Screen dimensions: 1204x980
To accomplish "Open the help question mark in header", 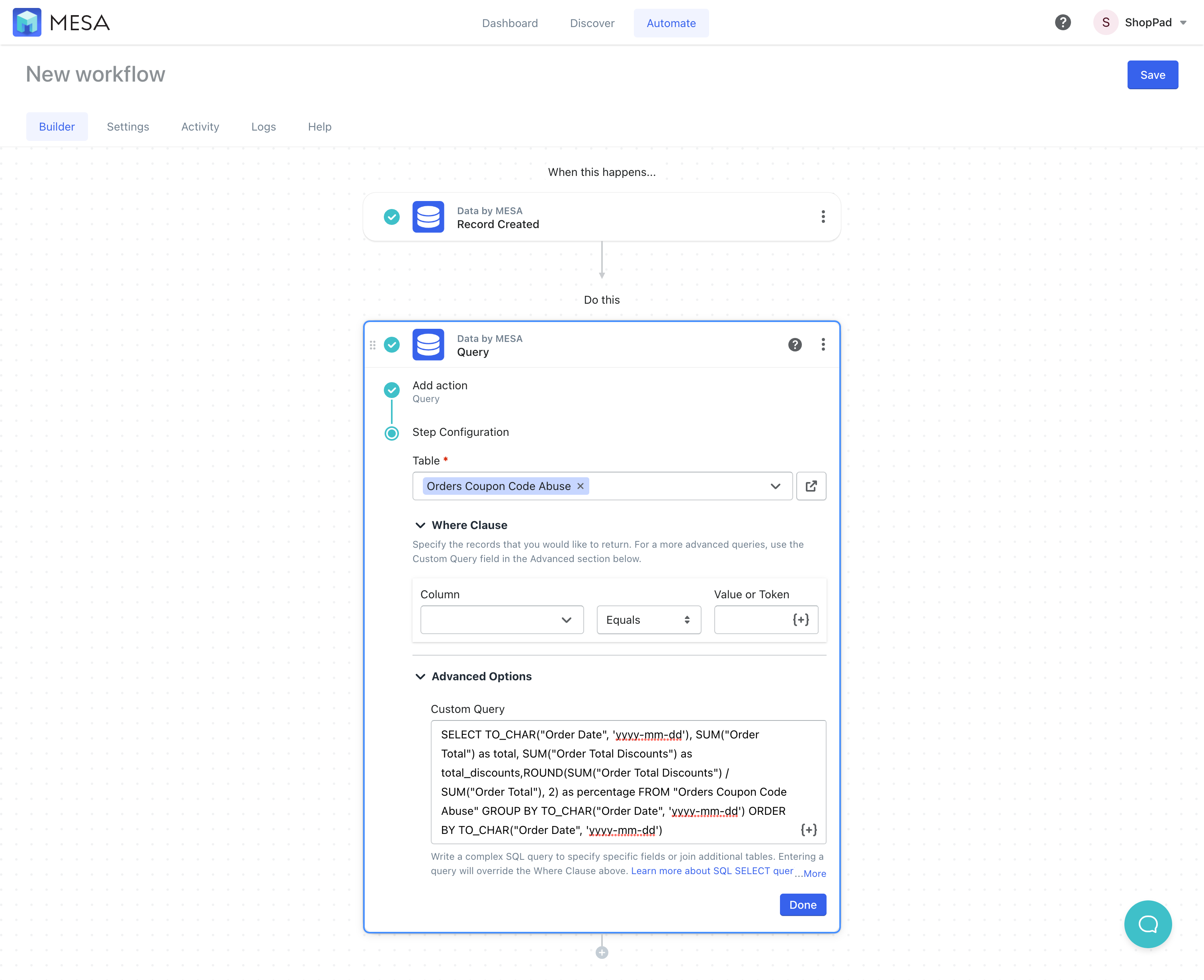I will (x=1063, y=23).
